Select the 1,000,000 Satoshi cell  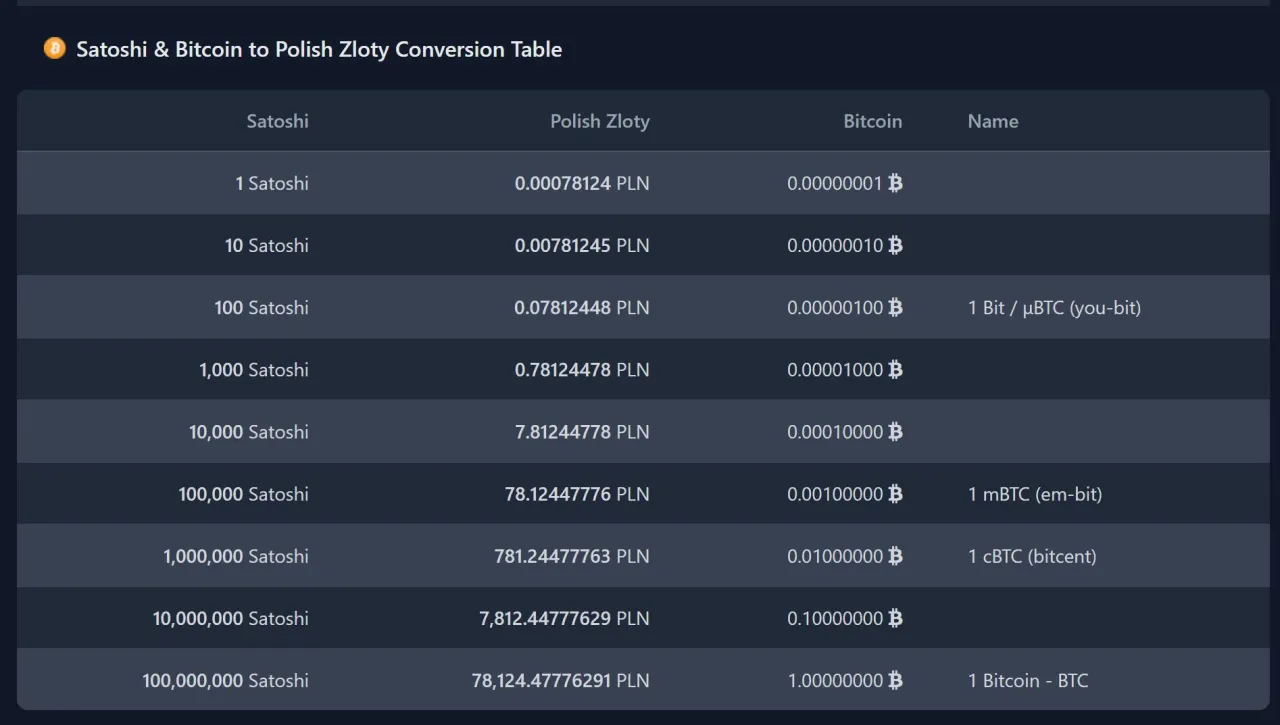click(x=236, y=556)
